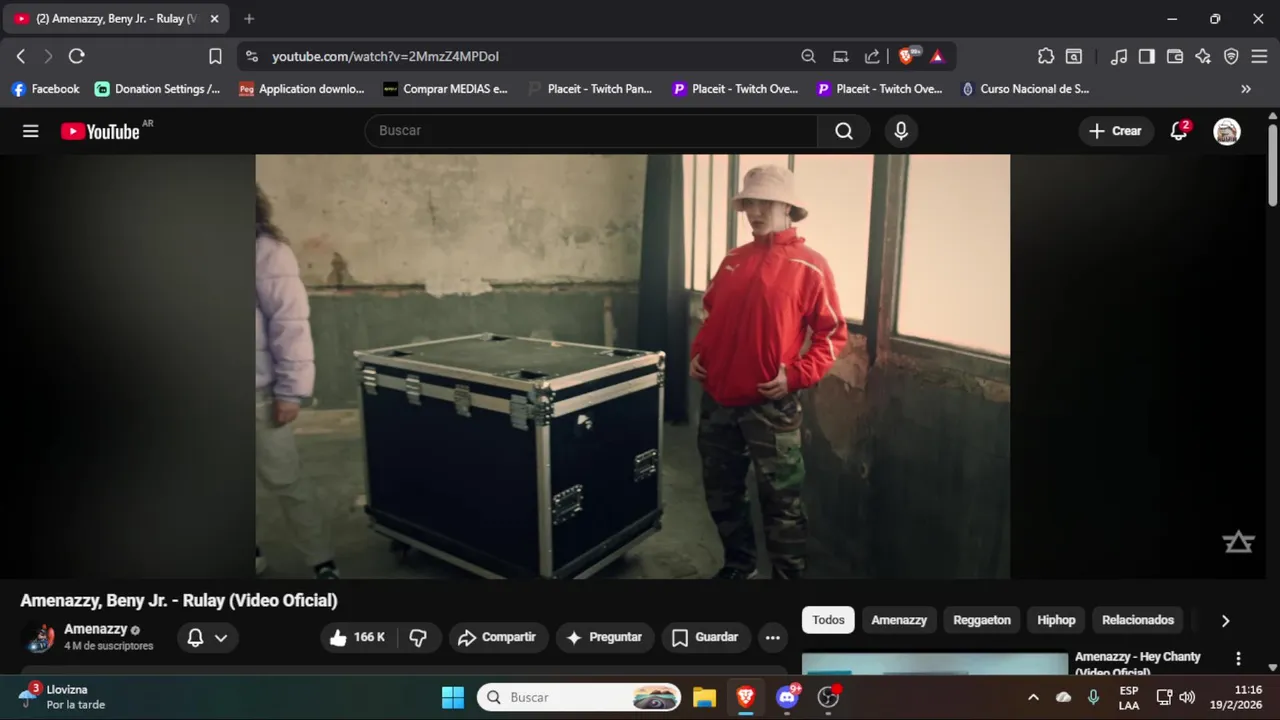Image resolution: width=1280 pixels, height=720 pixels.
Task: Click the Compartir button
Action: tap(497, 637)
